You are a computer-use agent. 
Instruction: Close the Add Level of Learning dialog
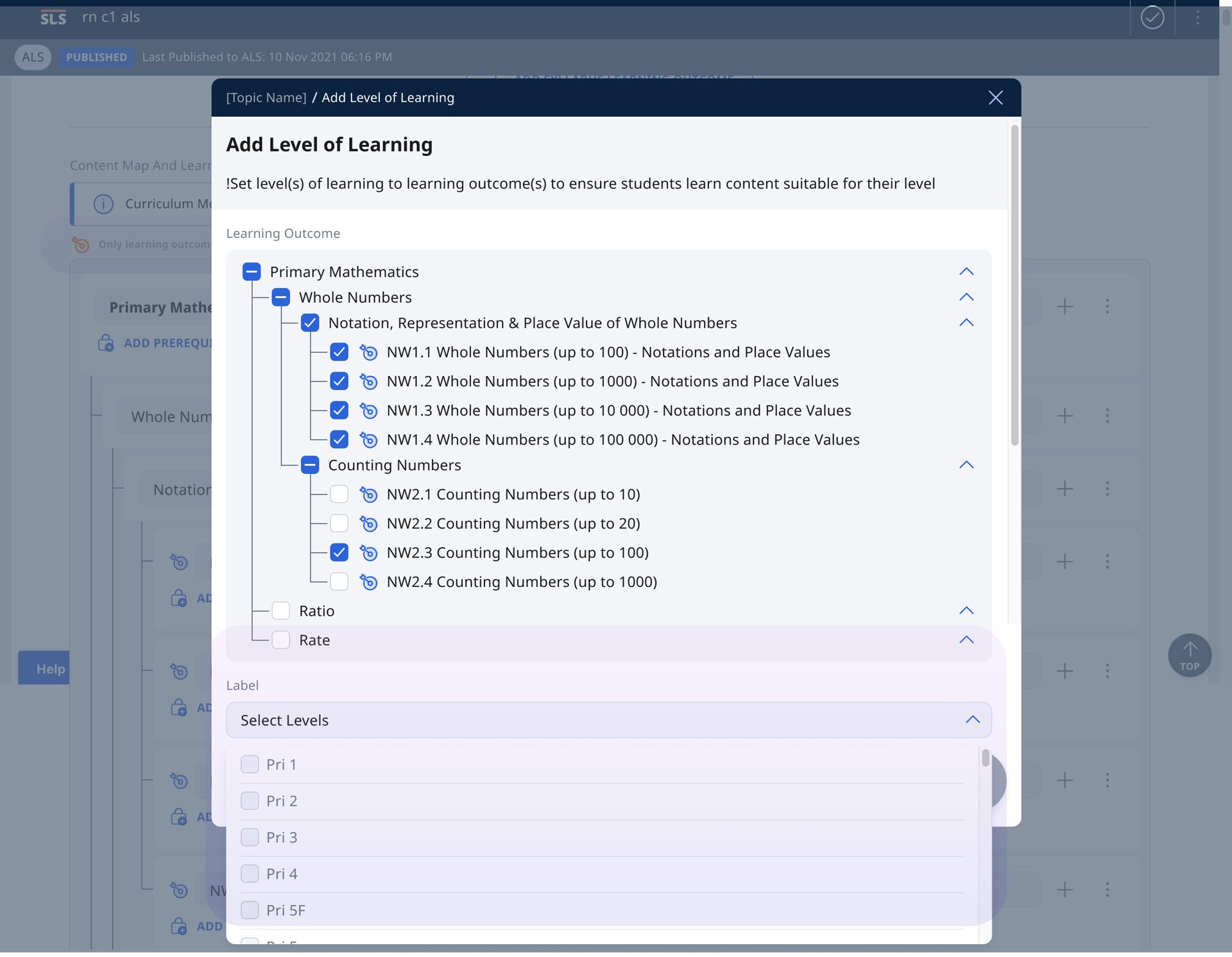[995, 97]
